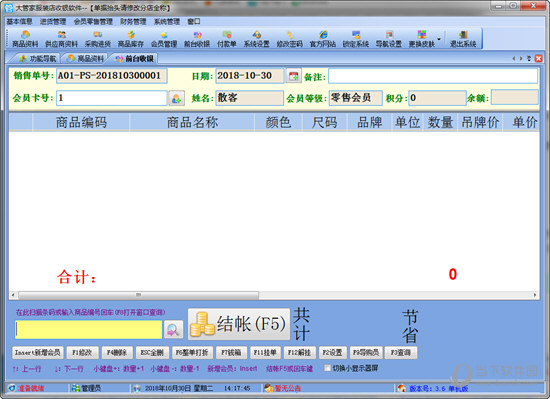Open 商品资料 toolbar icon

point(25,39)
